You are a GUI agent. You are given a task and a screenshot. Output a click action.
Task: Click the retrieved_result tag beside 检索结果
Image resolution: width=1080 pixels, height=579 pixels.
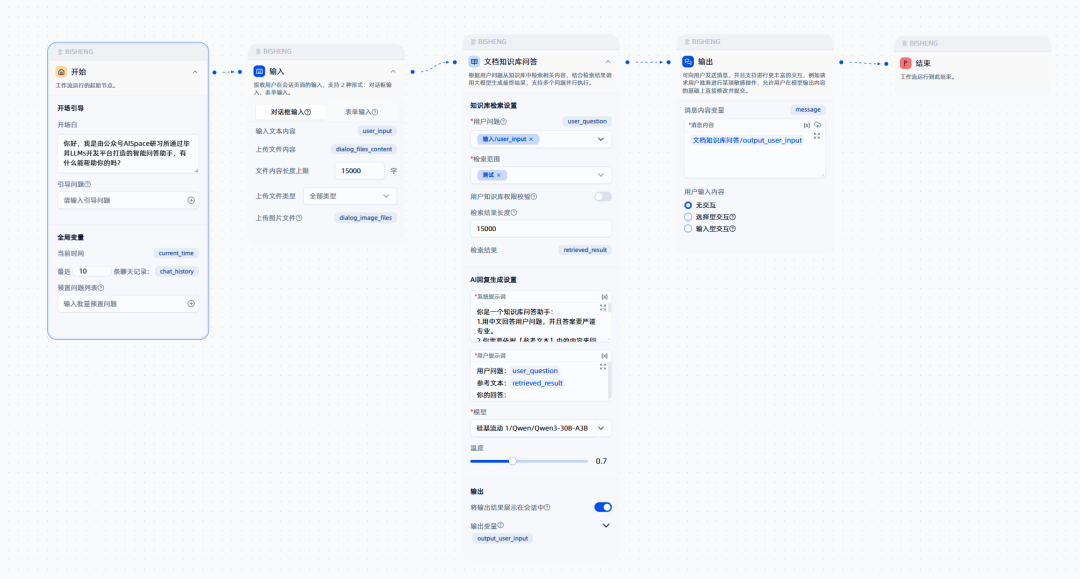point(585,250)
